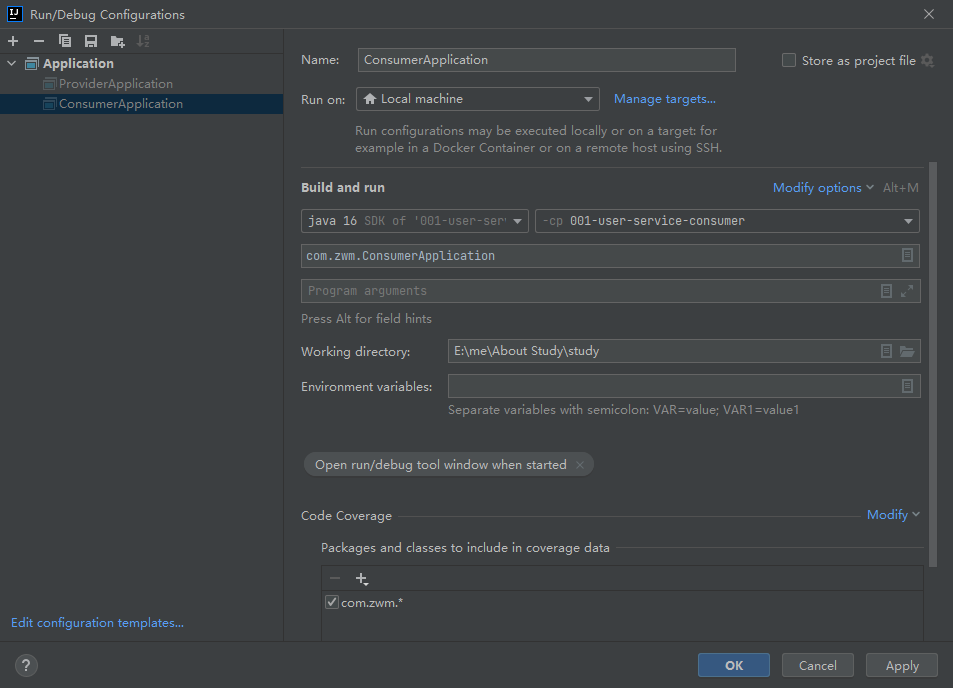Collapse the Application tree node

pos(10,63)
